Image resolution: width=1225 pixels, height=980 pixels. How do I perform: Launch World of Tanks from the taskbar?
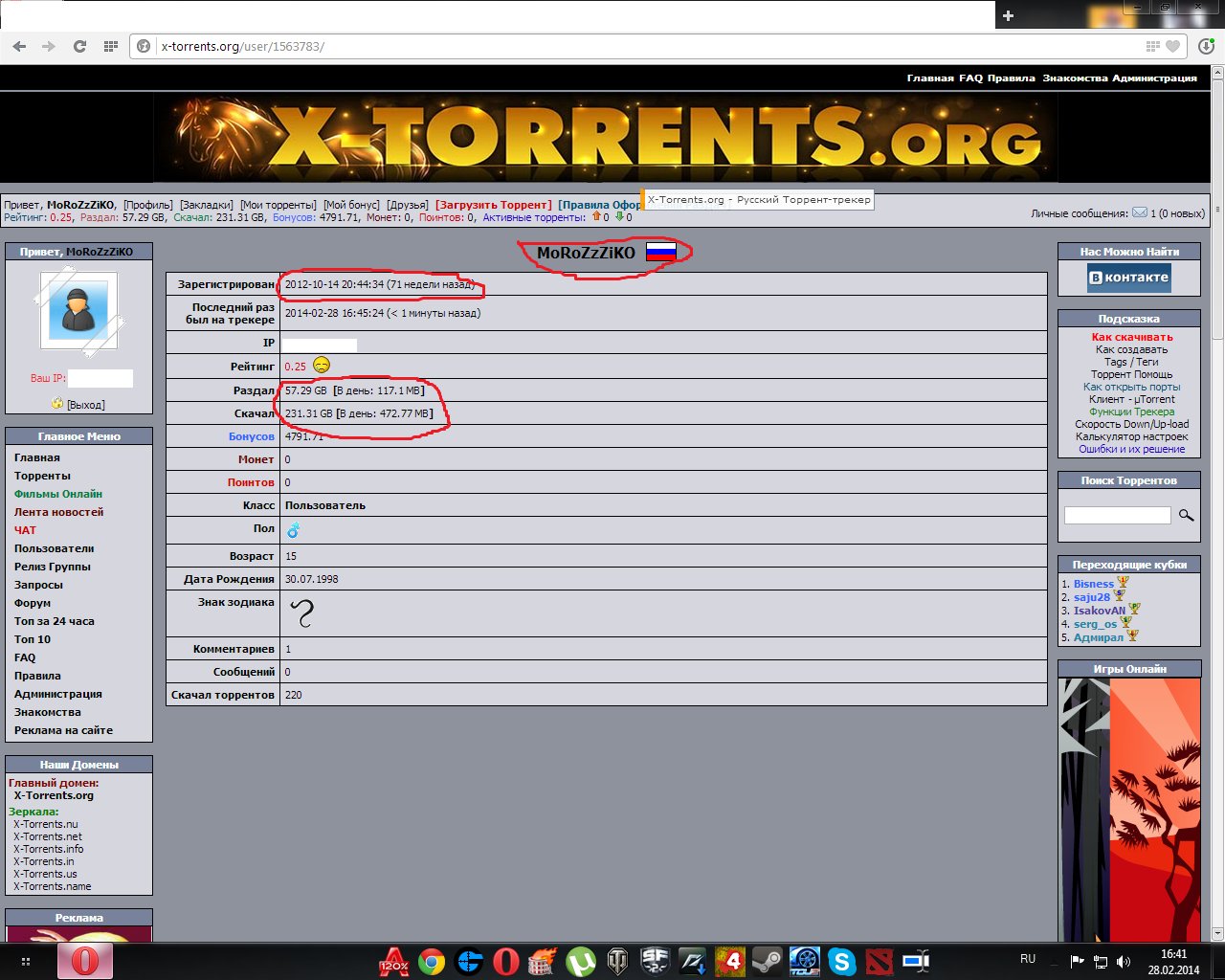click(617, 961)
